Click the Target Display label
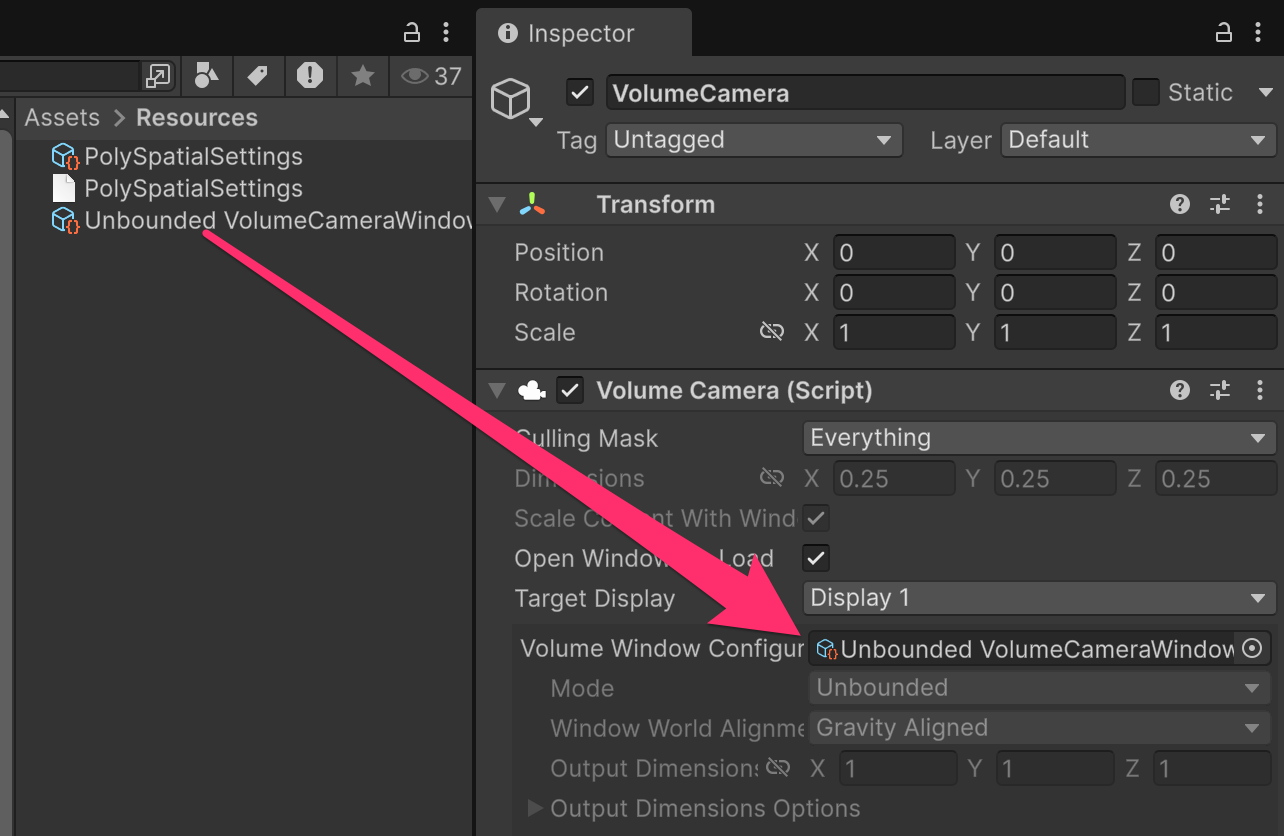This screenshot has height=836, width=1284. pos(594,598)
